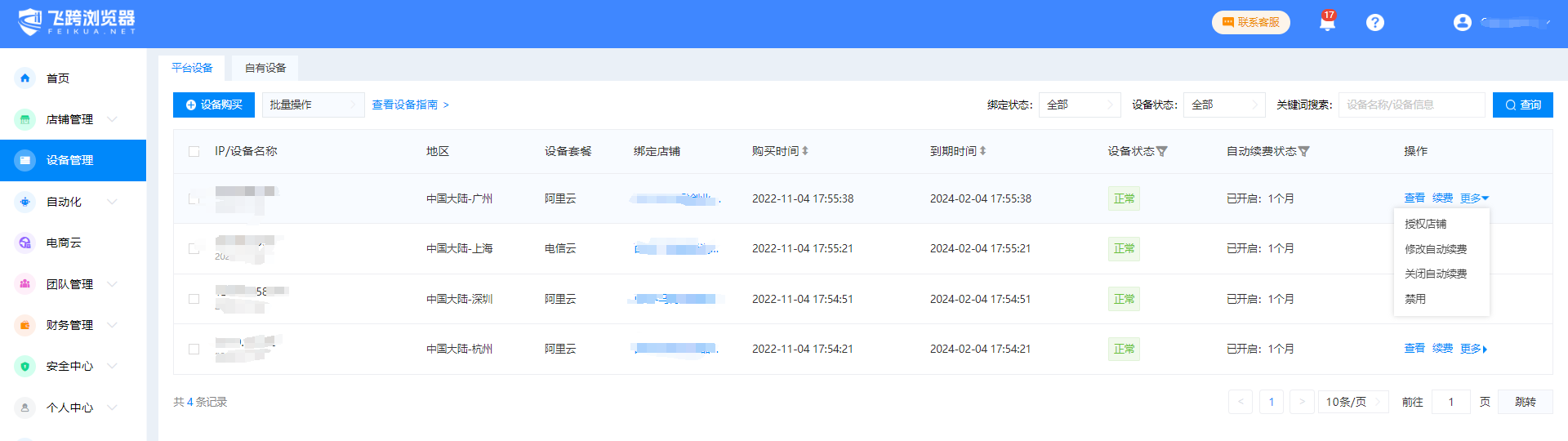Click the 跳转 jump button
This screenshot has width=1568, height=441.
click(1526, 402)
